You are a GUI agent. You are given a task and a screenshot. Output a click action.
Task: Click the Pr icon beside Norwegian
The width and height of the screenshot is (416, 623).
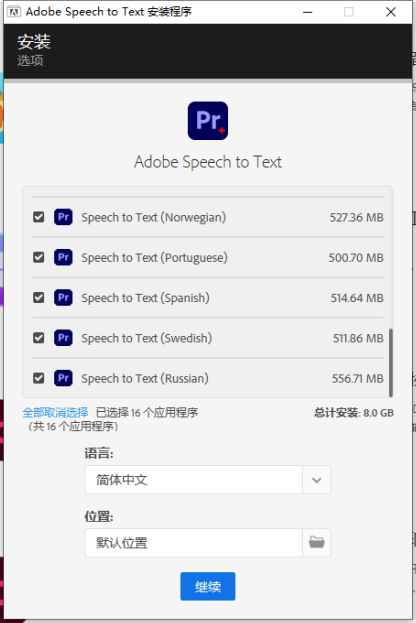(x=63, y=217)
